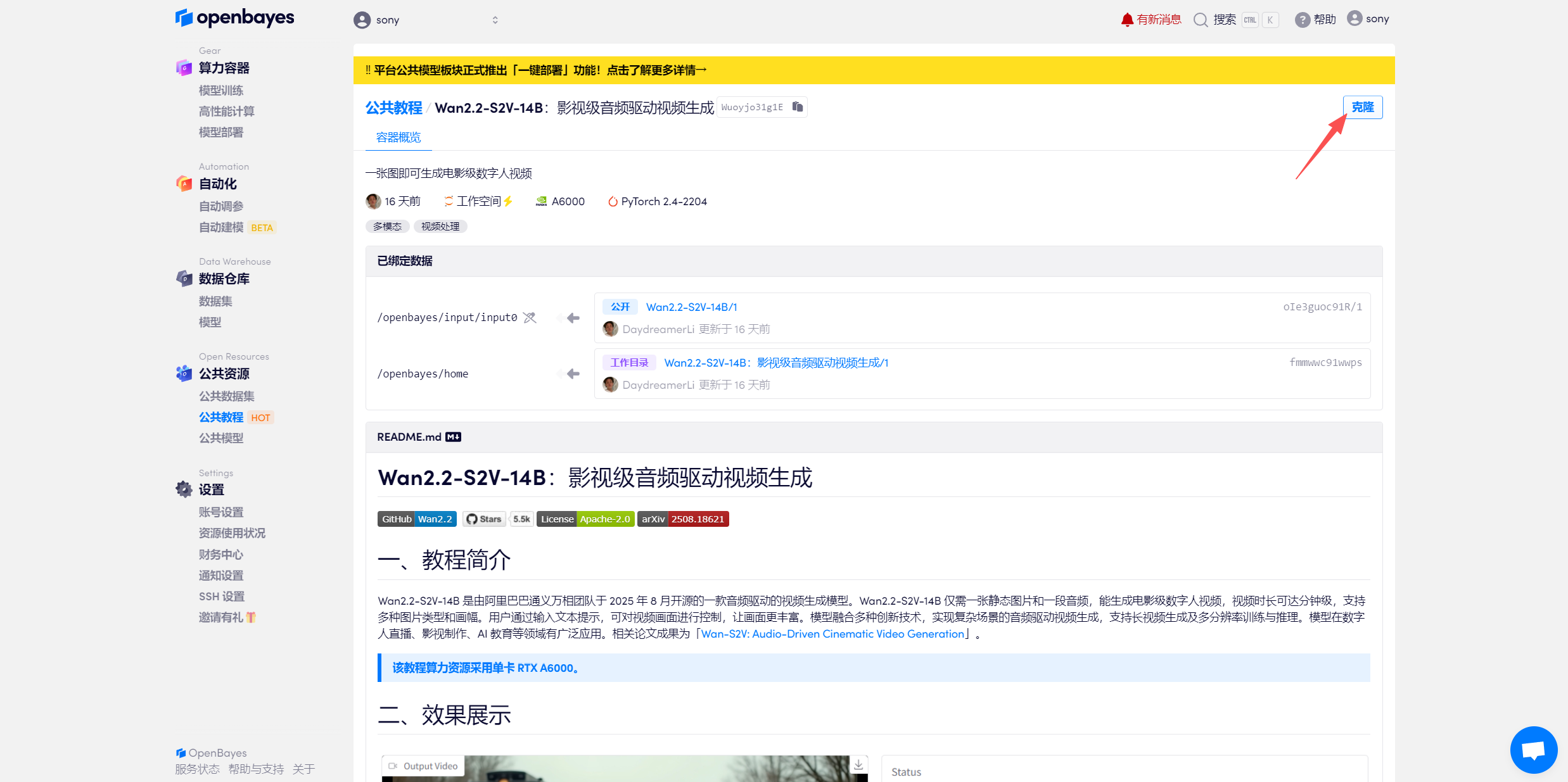The width and height of the screenshot is (1568, 782).
Task: Click the help question mark icon
Action: pyautogui.click(x=1302, y=20)
